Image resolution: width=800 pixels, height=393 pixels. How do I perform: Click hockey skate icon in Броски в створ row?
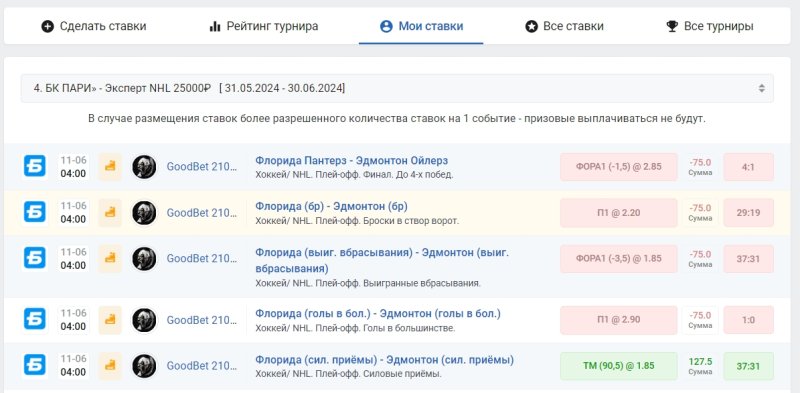click(110, 213)
